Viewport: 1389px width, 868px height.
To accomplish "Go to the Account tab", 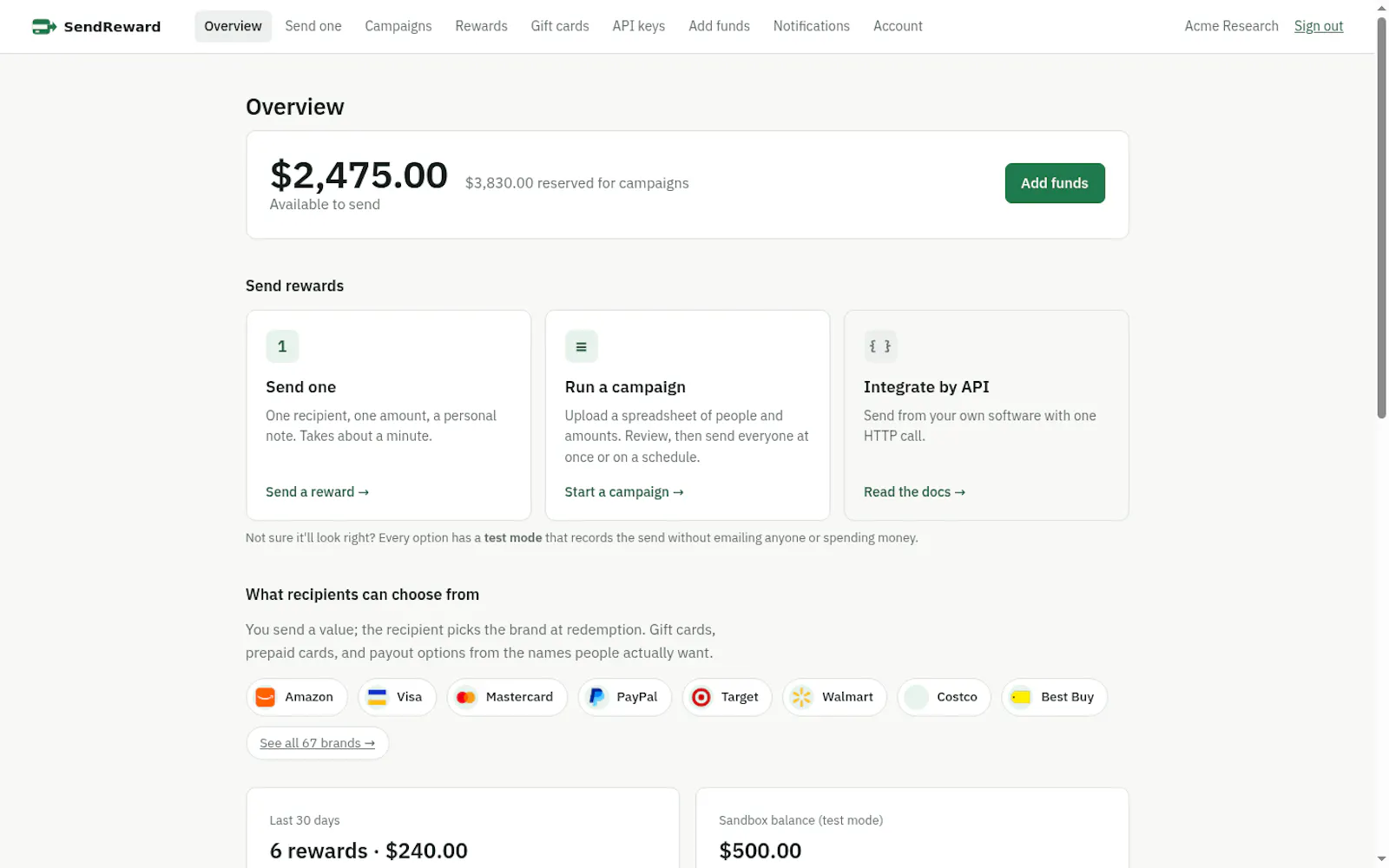I will coord(898,26).
